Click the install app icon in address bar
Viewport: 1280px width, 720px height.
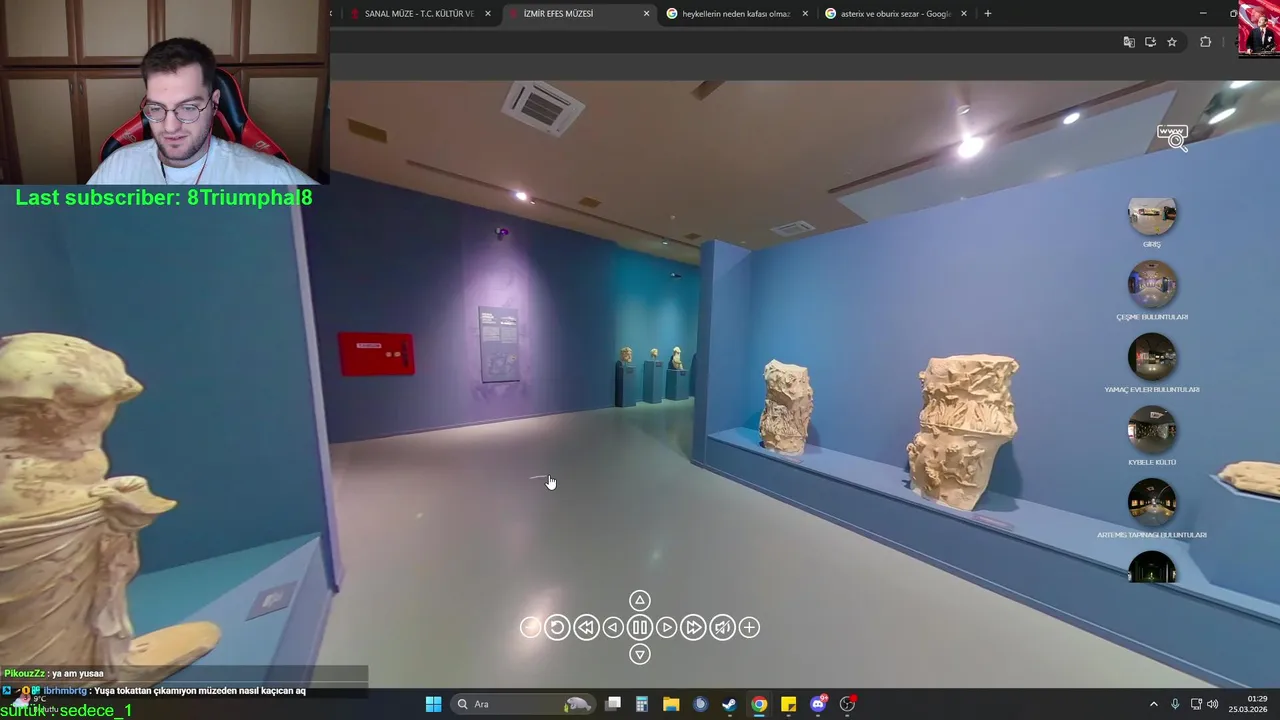pyautogui.click(x=1150, y=42)
